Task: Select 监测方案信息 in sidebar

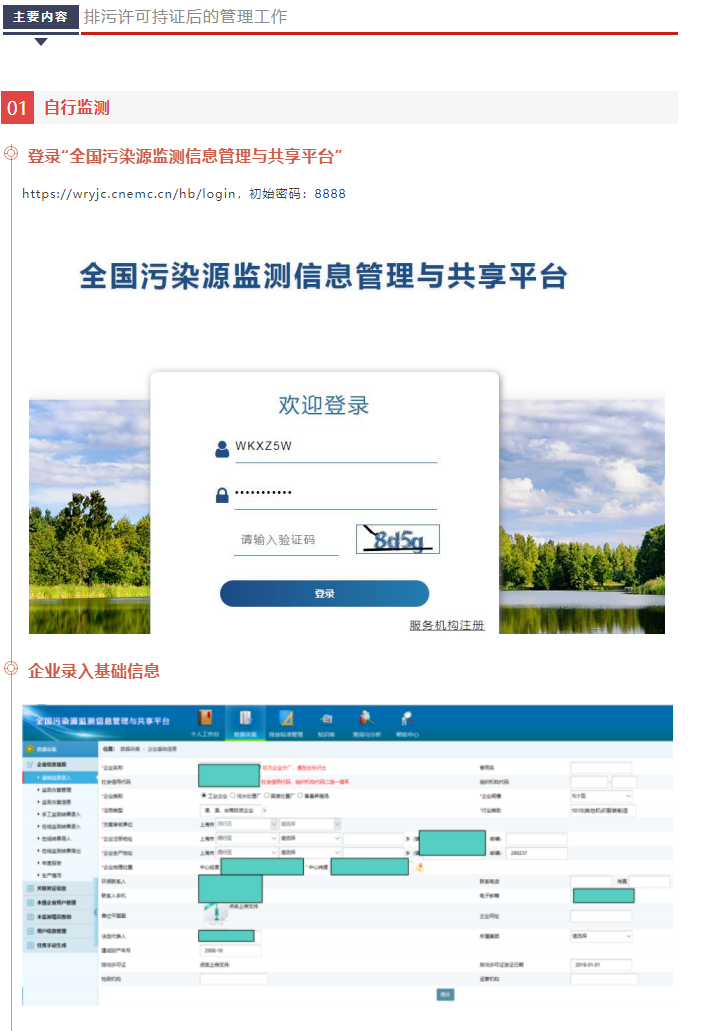Action: (57, 802)
